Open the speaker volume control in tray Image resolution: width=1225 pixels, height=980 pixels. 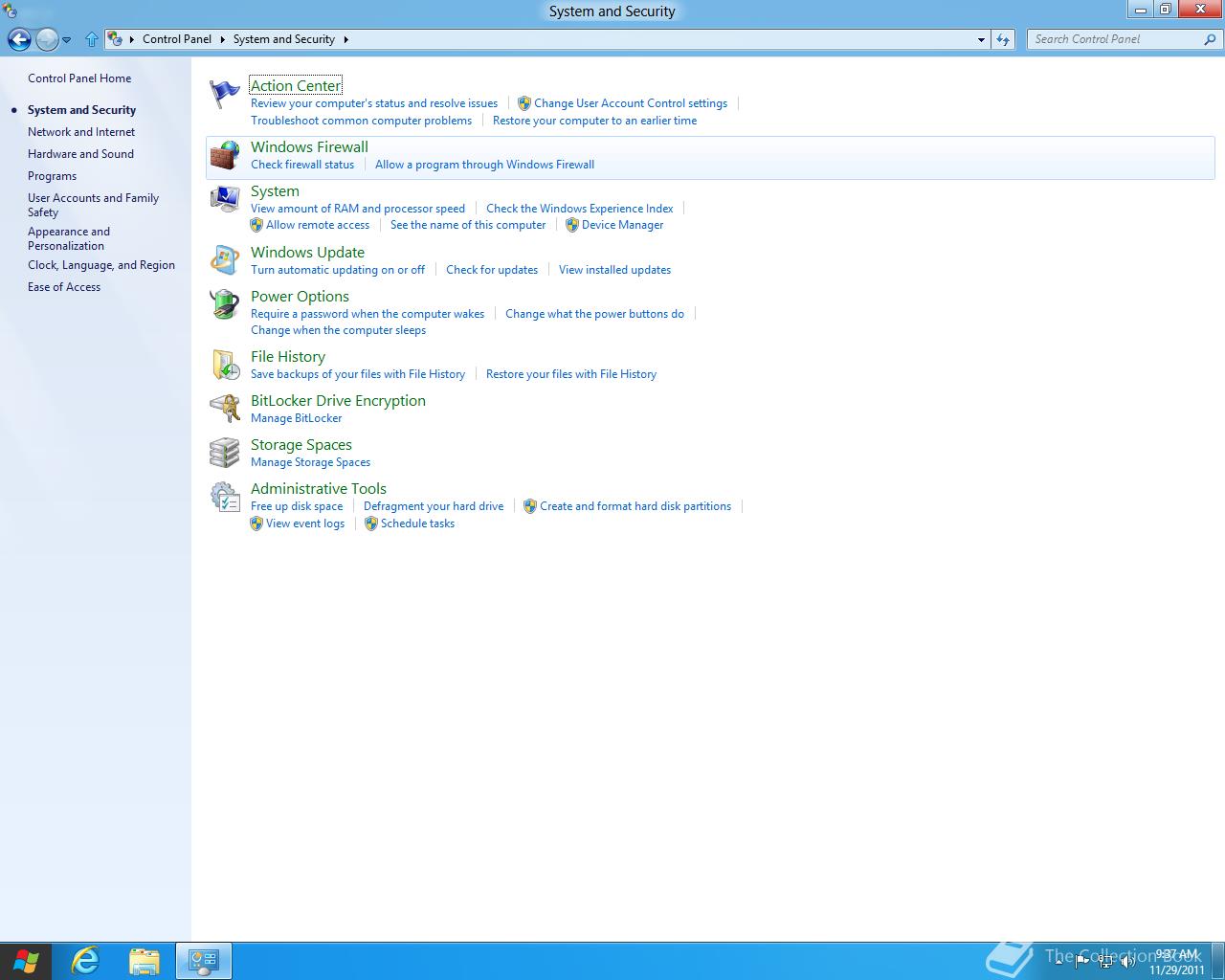(1129, 962)
